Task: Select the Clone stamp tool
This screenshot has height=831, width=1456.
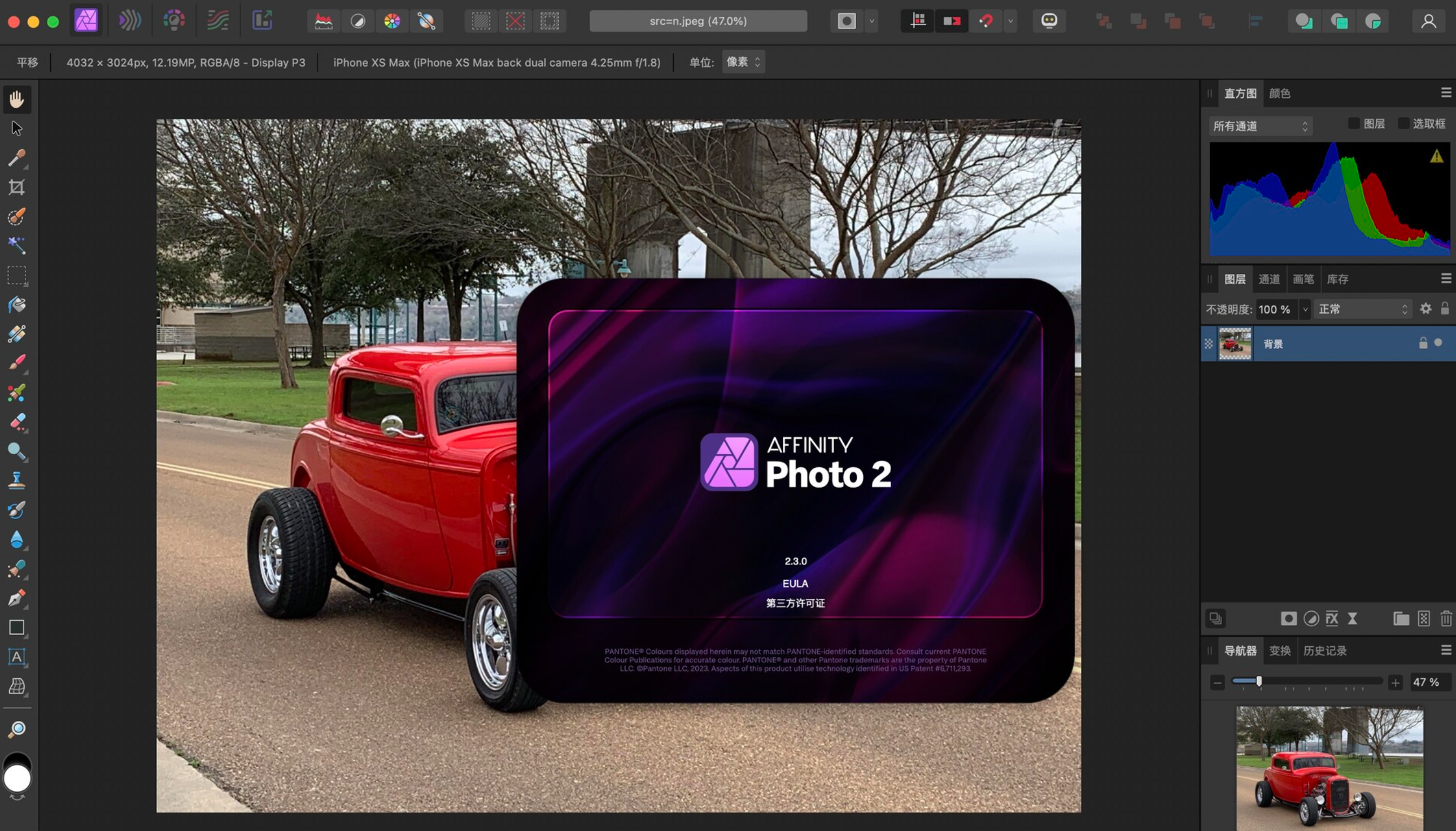Action: [16, 481]
